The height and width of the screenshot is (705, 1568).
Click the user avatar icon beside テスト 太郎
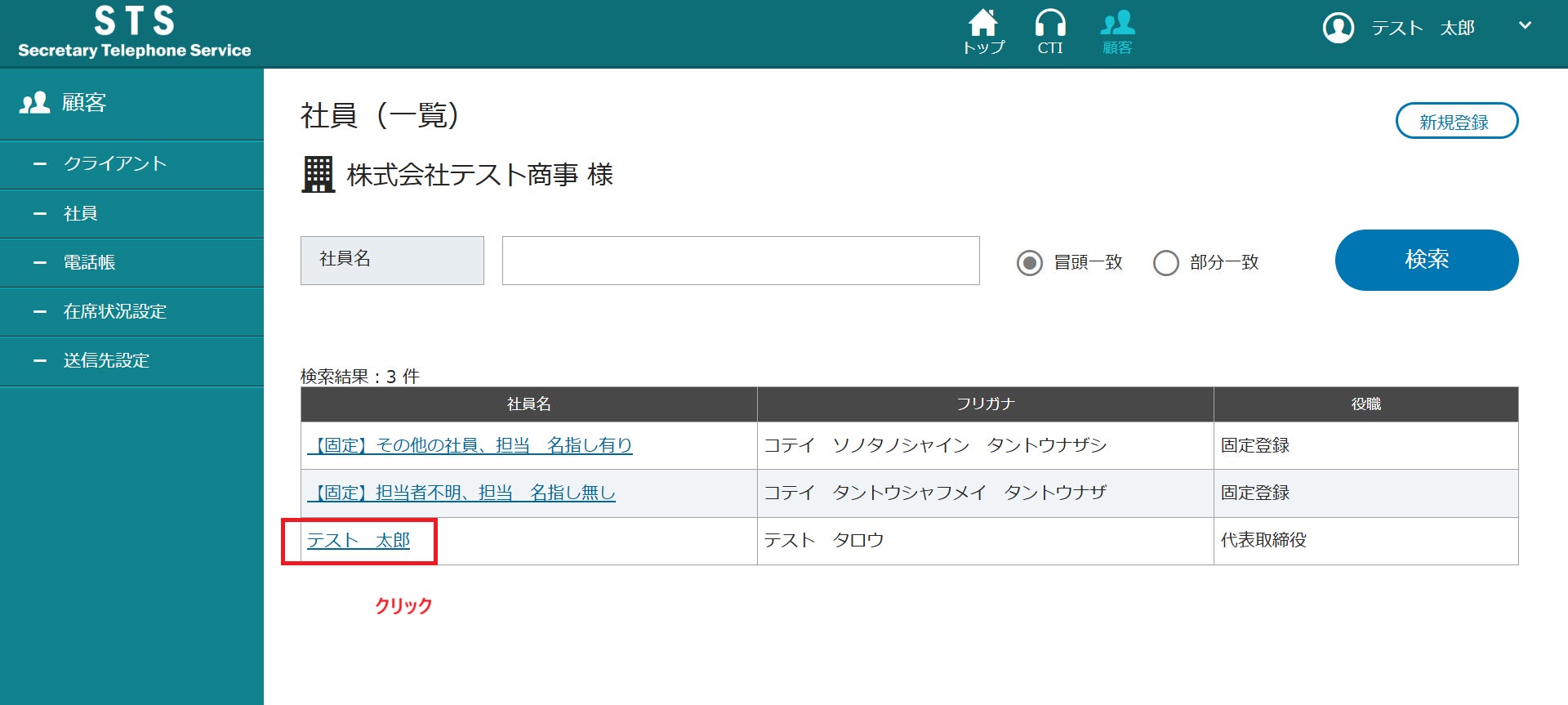1339,28
